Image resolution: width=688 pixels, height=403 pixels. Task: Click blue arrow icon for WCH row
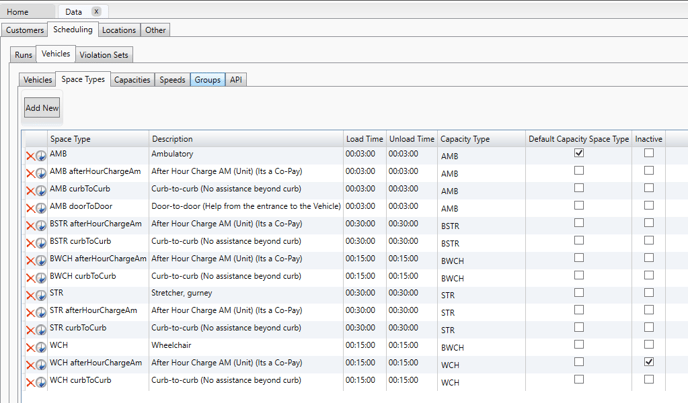[x=41, y=347]
